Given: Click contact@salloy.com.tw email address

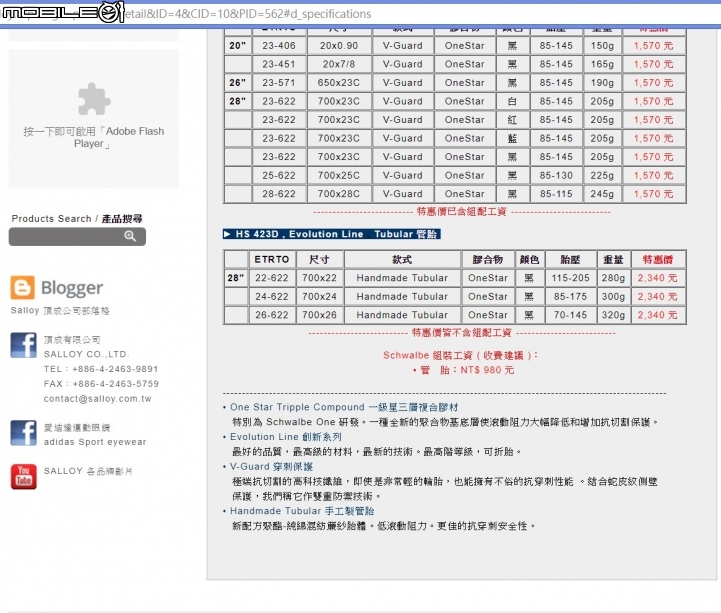Looking at the screenshot, I should pyautogui.click(x=97, y=399).
